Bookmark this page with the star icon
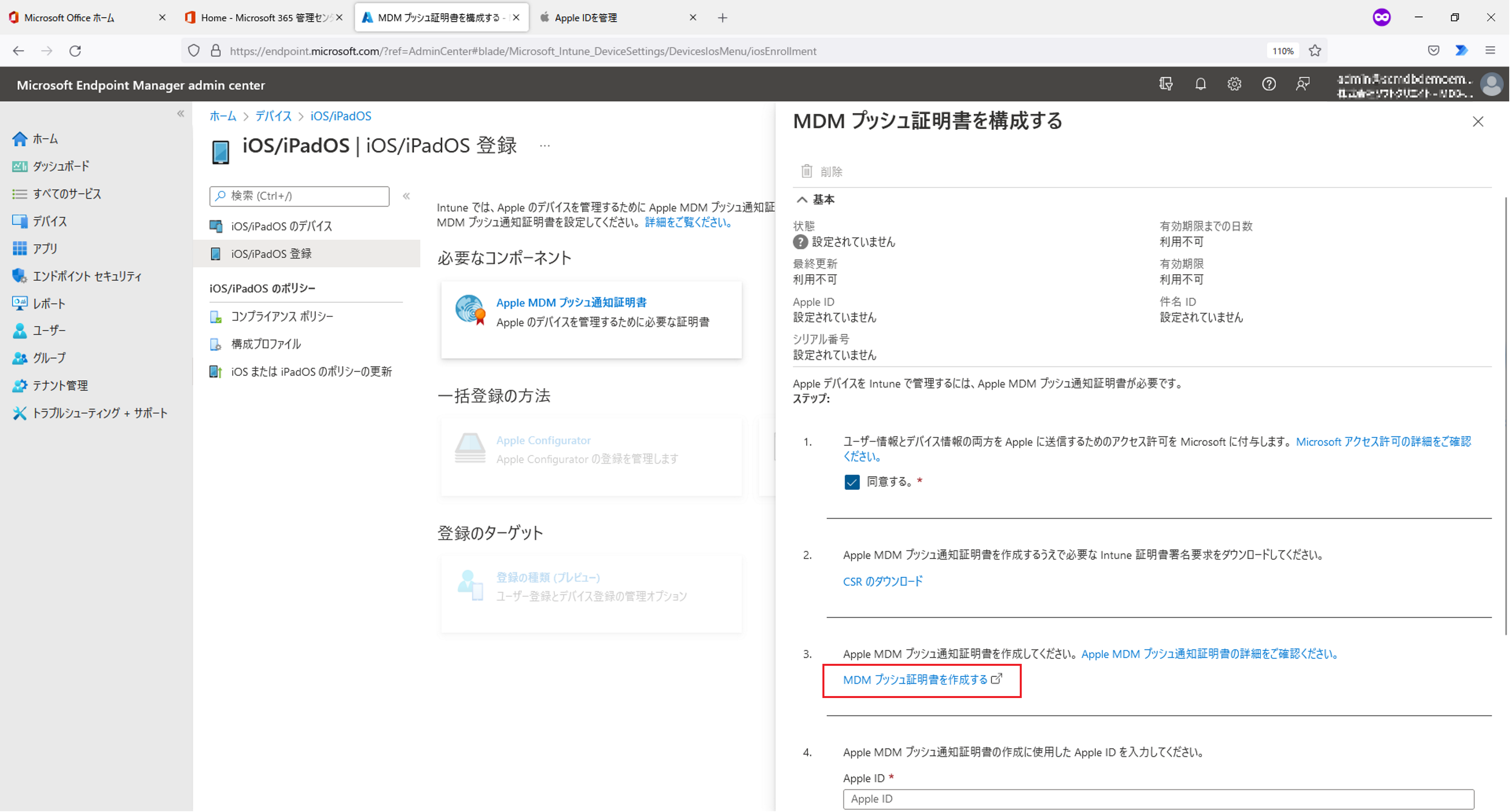This screenshot has height=812, width=1510. [x=1315, y=51]
